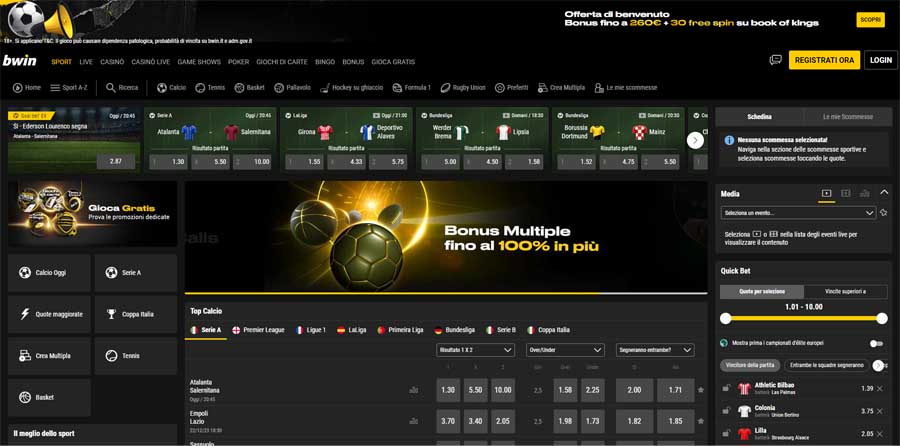Advance the featured matches carousel arrow
The width and height of the screenshot is (900, 446).
695,140
